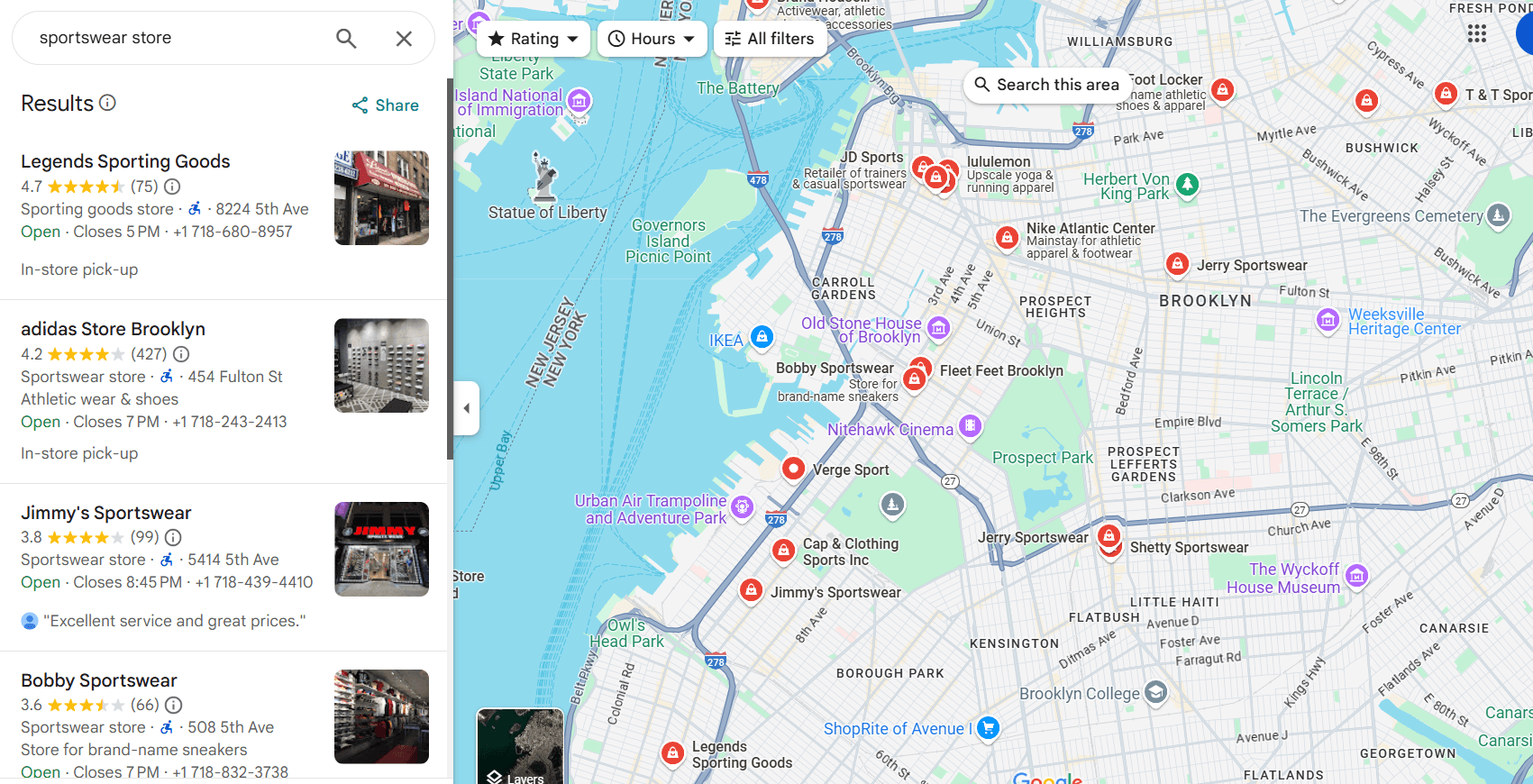Open the info icon next to Results
Image resolution: width=1533 pixels, height=784 pixels.
(107, 103)
